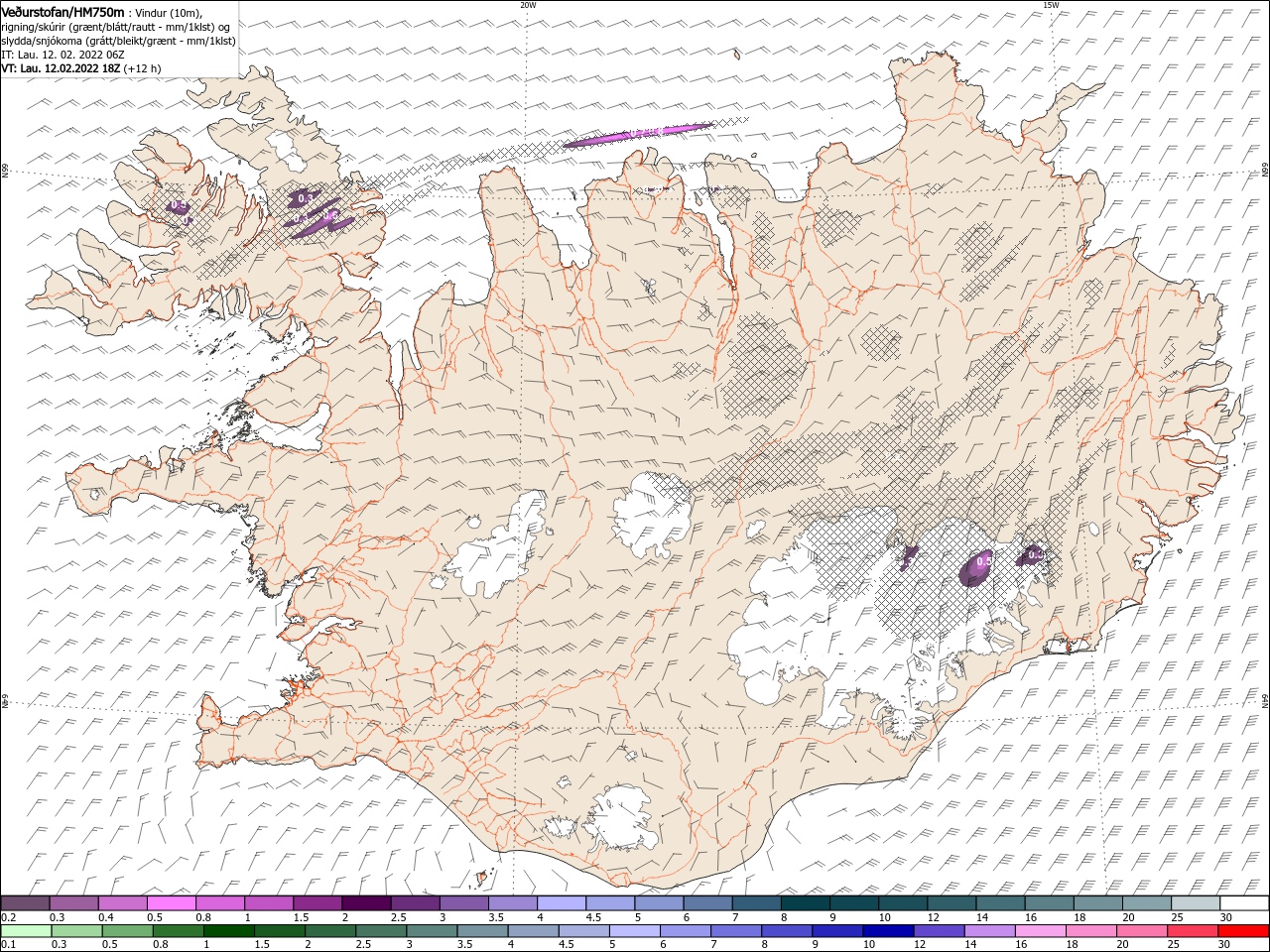Click the violet 12 swatch in the lower legend row
Viewport: 1270px width, 952px height.
click(941, 930)
